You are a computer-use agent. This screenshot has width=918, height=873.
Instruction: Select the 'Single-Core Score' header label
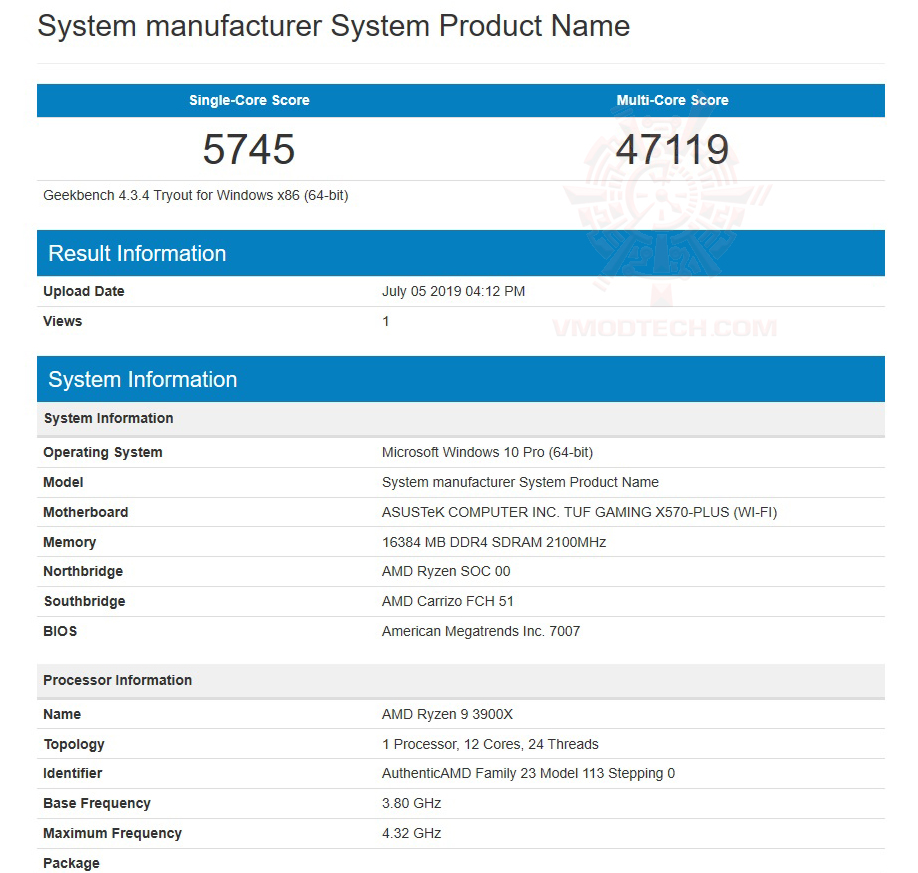pos(249,100)
